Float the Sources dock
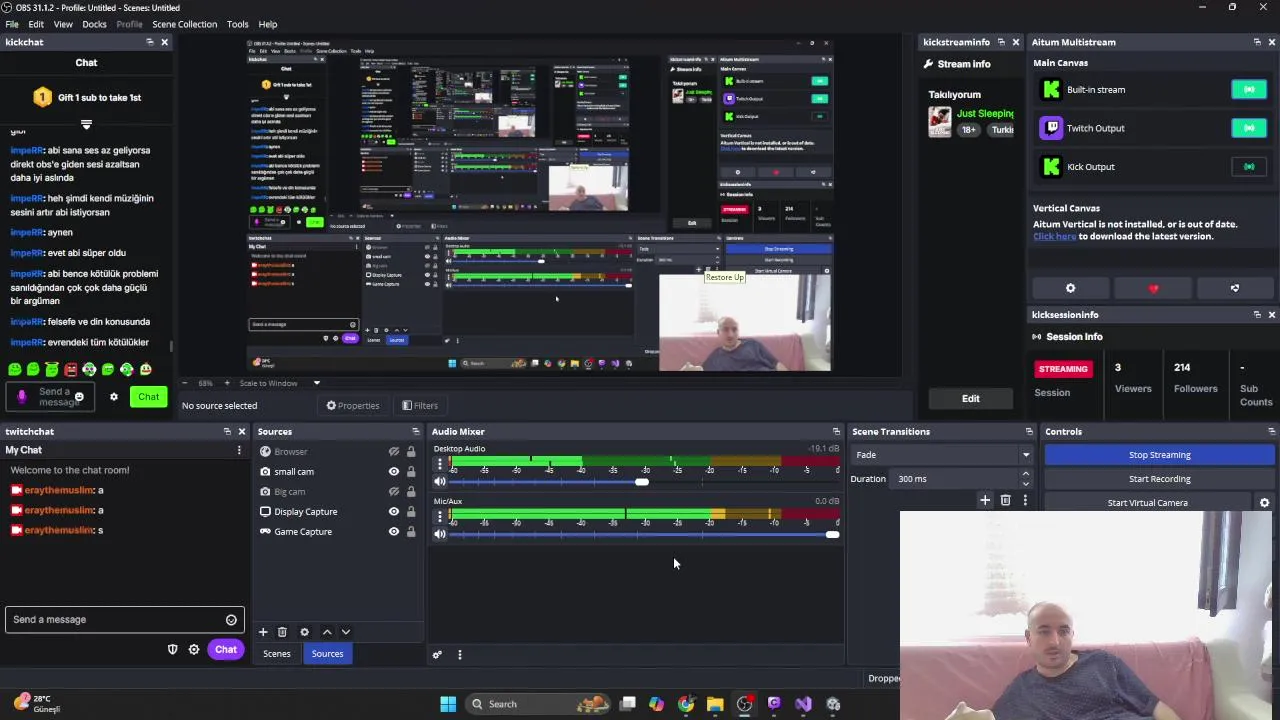 pos(415,432)
